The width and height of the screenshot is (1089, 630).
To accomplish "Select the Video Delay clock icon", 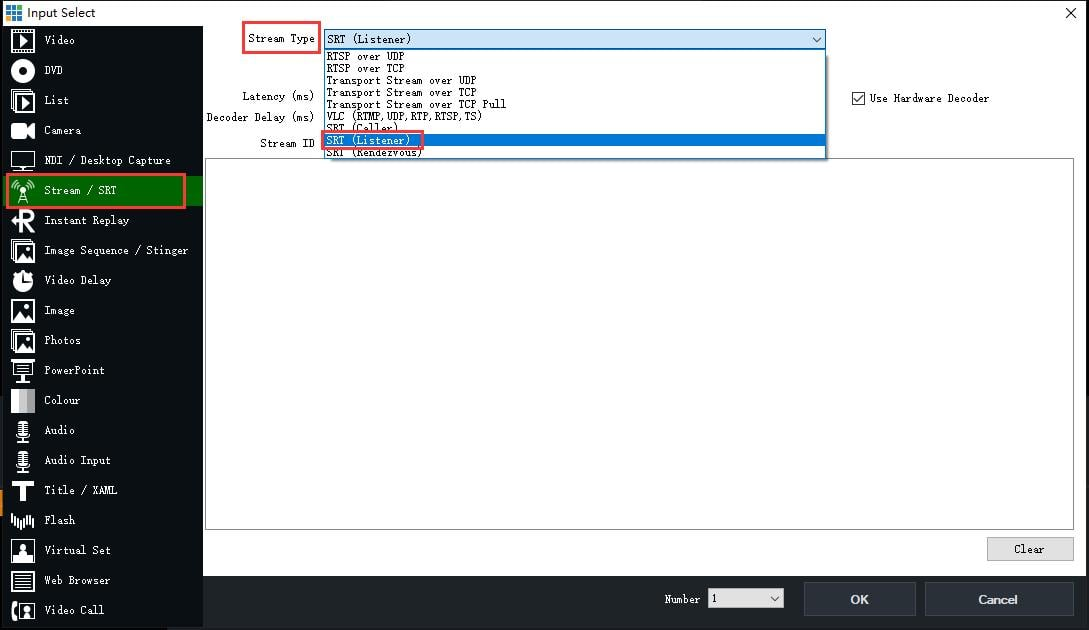I will (x=23, y=281).
